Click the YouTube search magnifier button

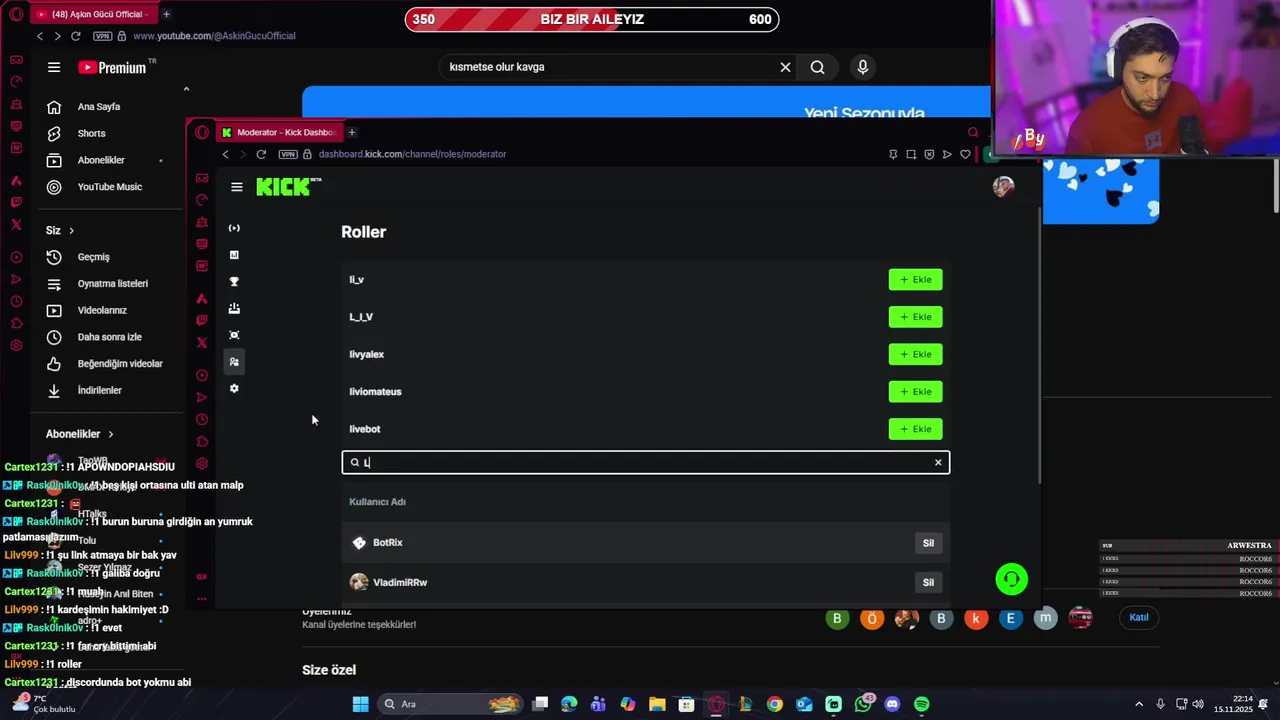click(x=817, y=67)
